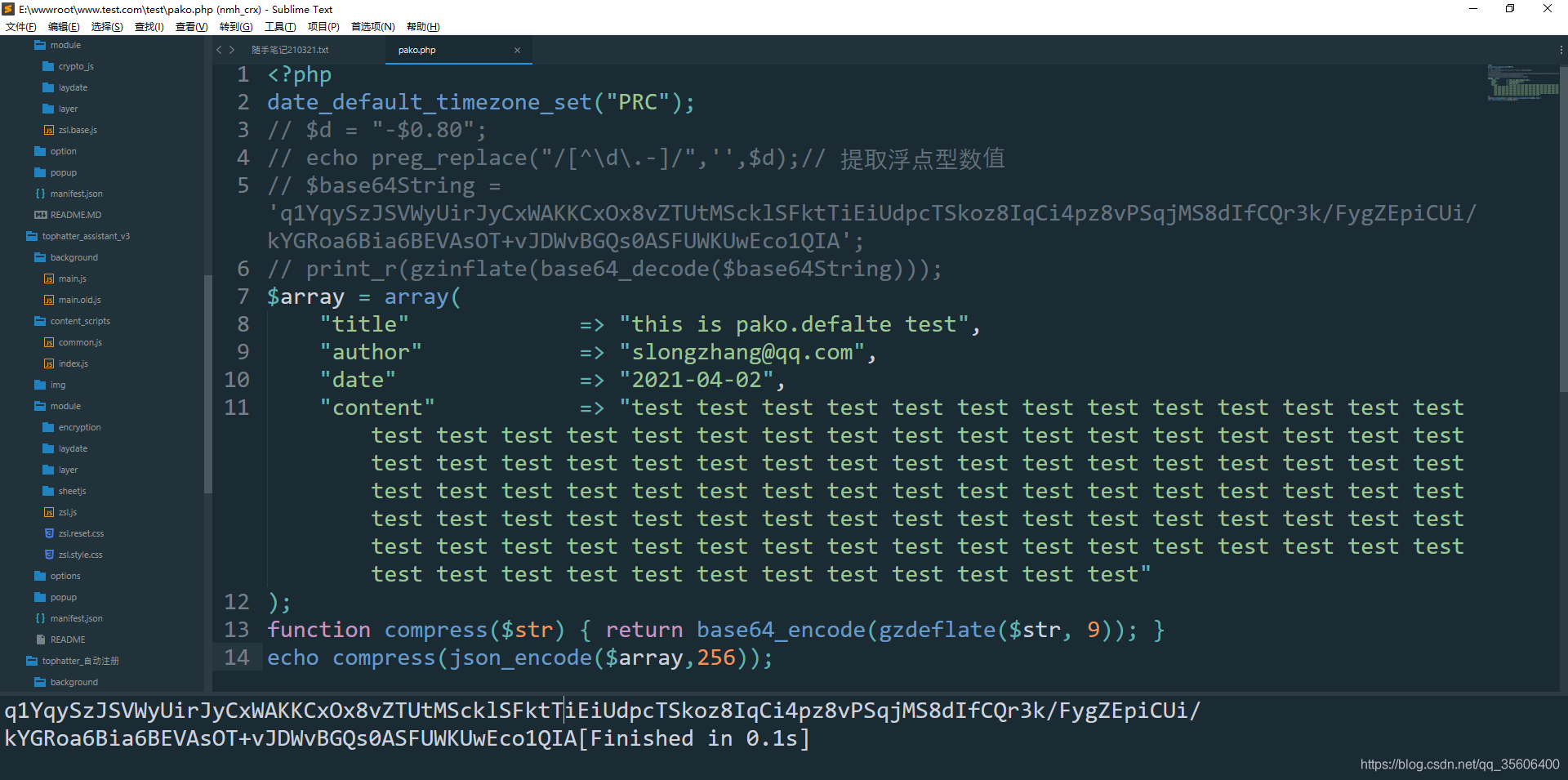1568x780 pixels.
Task: Click the code minimap thumbnail
Action: point(1522,82)
